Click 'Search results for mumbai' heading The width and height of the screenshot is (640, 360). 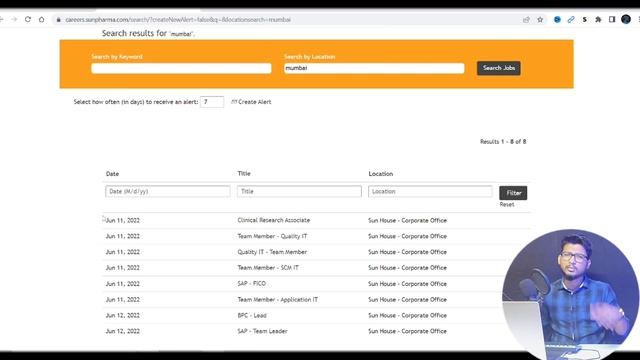pyautogui.click(x=148, y=33)
